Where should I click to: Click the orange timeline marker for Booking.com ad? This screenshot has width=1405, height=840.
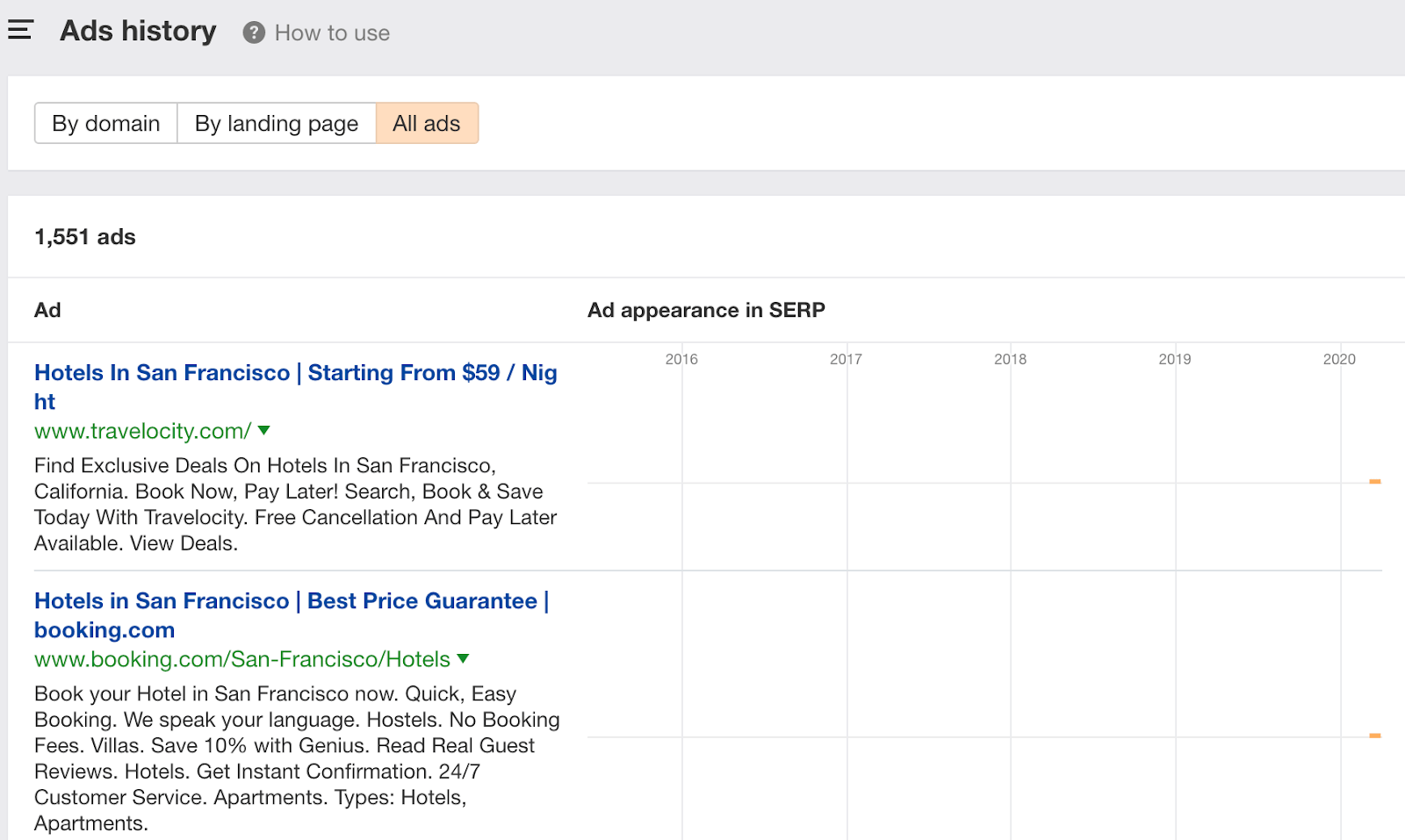[1375, 736]
